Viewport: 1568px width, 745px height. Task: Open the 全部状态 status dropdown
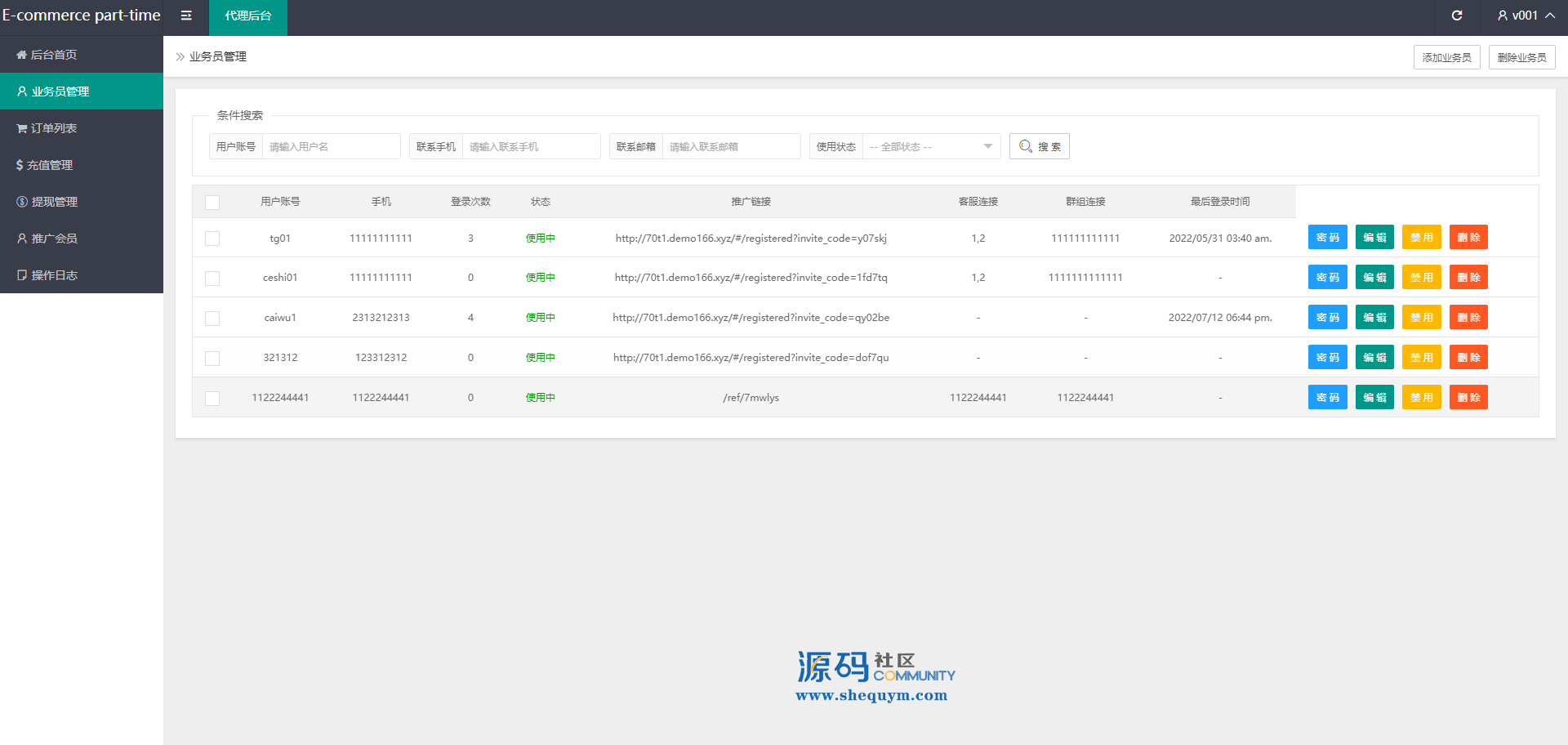pos(932,147)
